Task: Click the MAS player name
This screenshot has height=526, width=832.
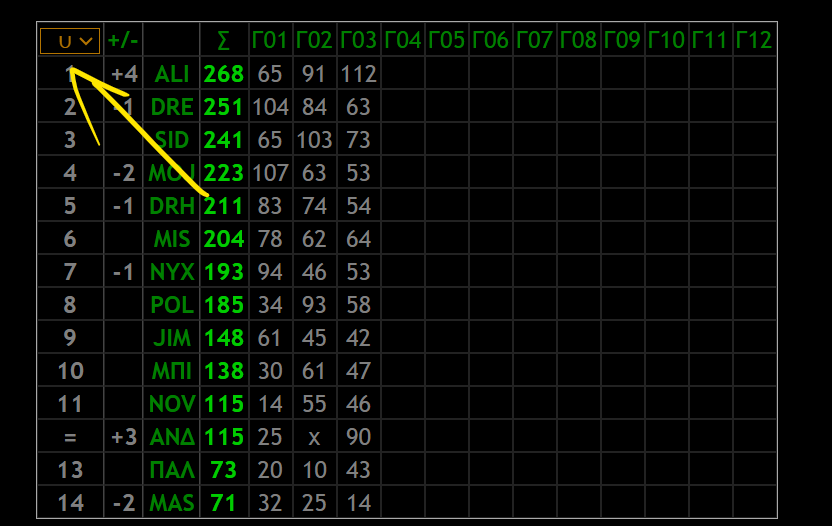Action: pyautogui.click(x=172, y=503)
